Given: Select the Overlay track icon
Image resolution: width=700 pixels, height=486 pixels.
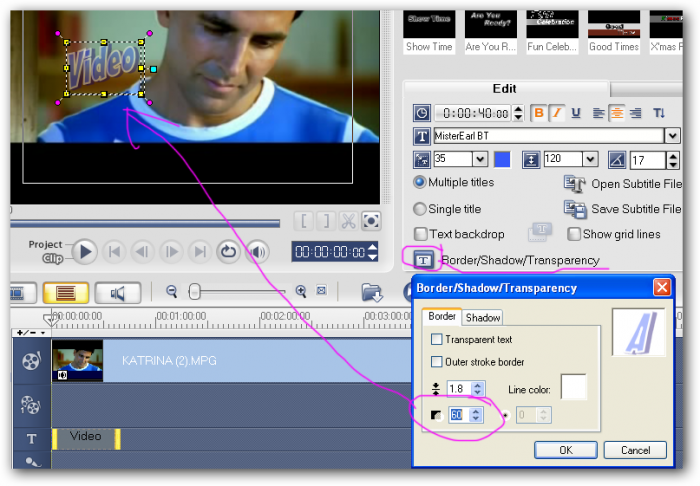Looking at the screenshot, I should (x=31, y=405).
